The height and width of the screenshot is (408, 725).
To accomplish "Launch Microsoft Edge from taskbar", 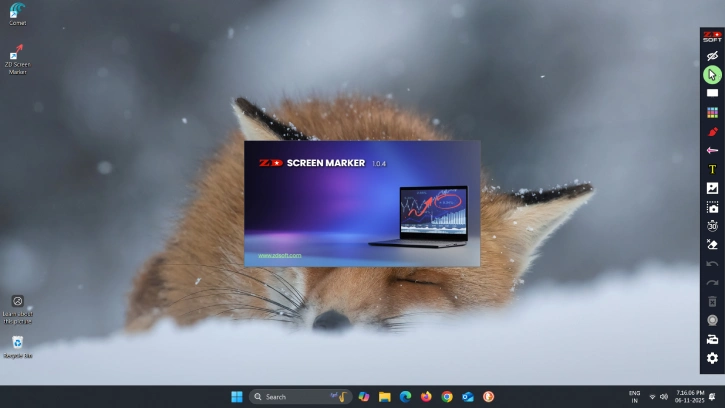I will [x=406, y=397].
